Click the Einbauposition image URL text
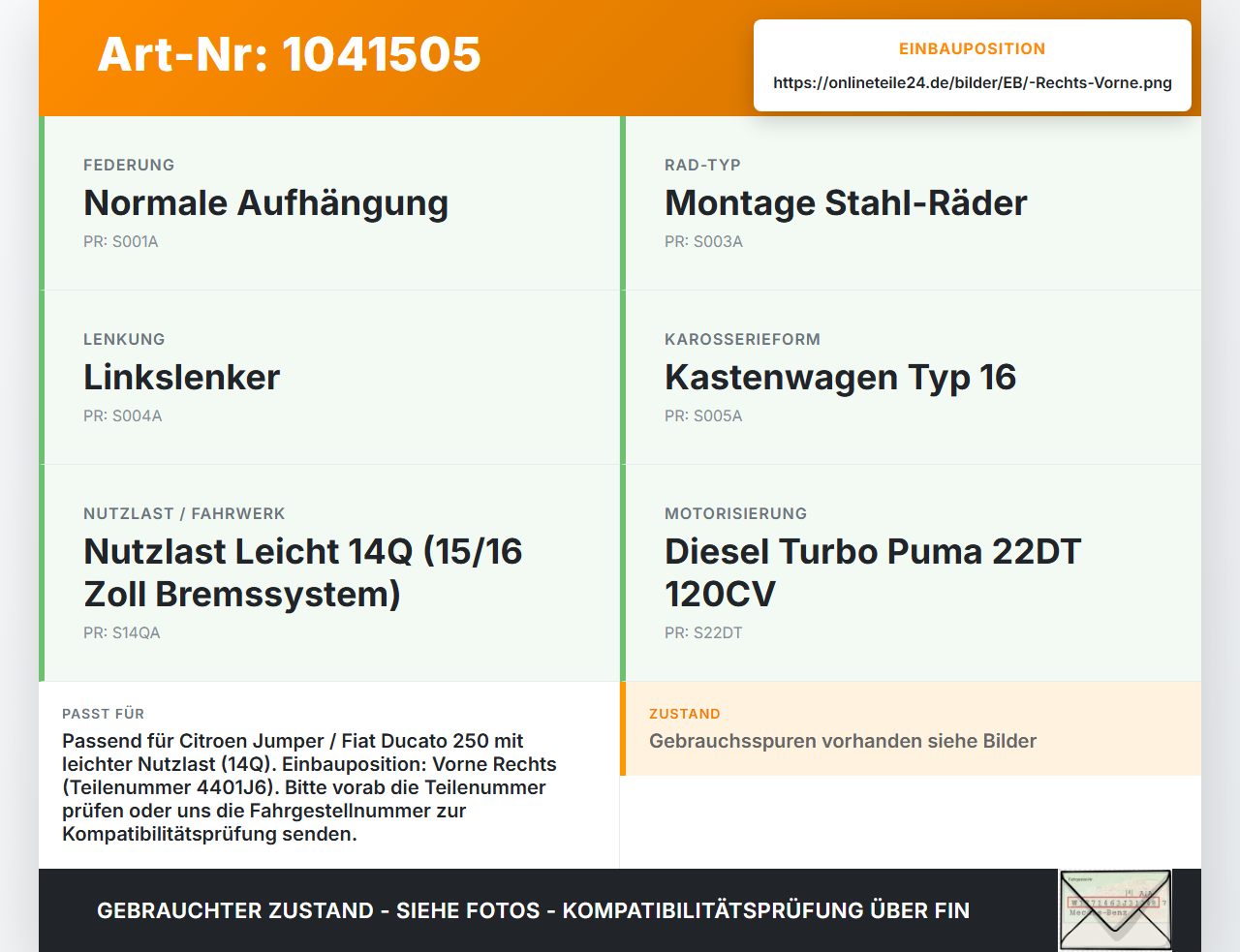 973,82
